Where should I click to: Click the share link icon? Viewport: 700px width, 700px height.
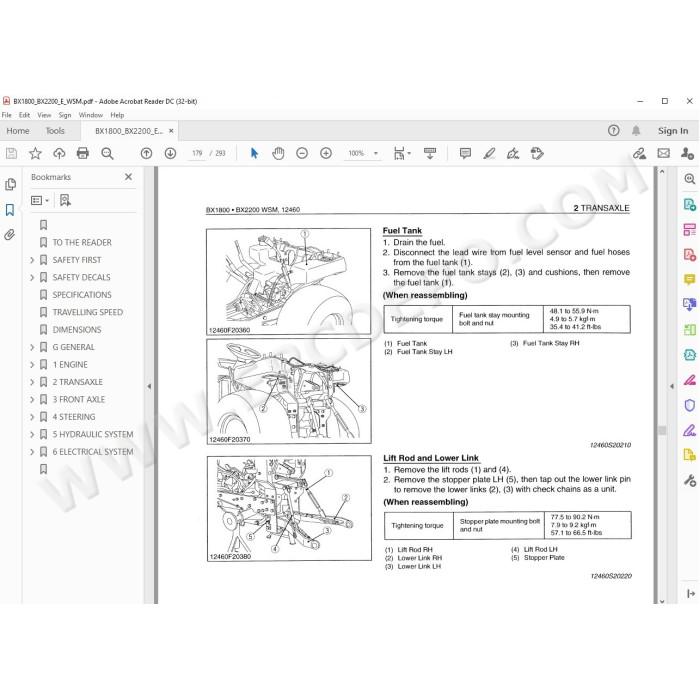pyautogui.click(x=639, y=154)
